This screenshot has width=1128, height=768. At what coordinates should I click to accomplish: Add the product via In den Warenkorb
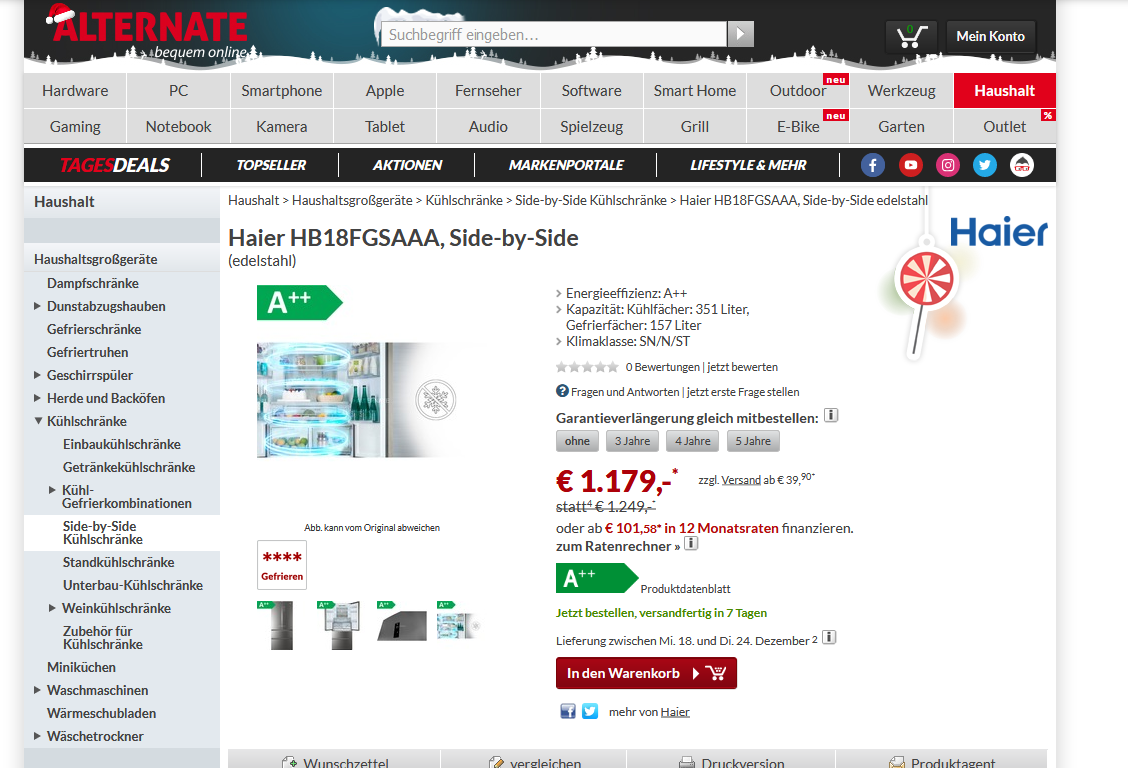coord(646,673)
